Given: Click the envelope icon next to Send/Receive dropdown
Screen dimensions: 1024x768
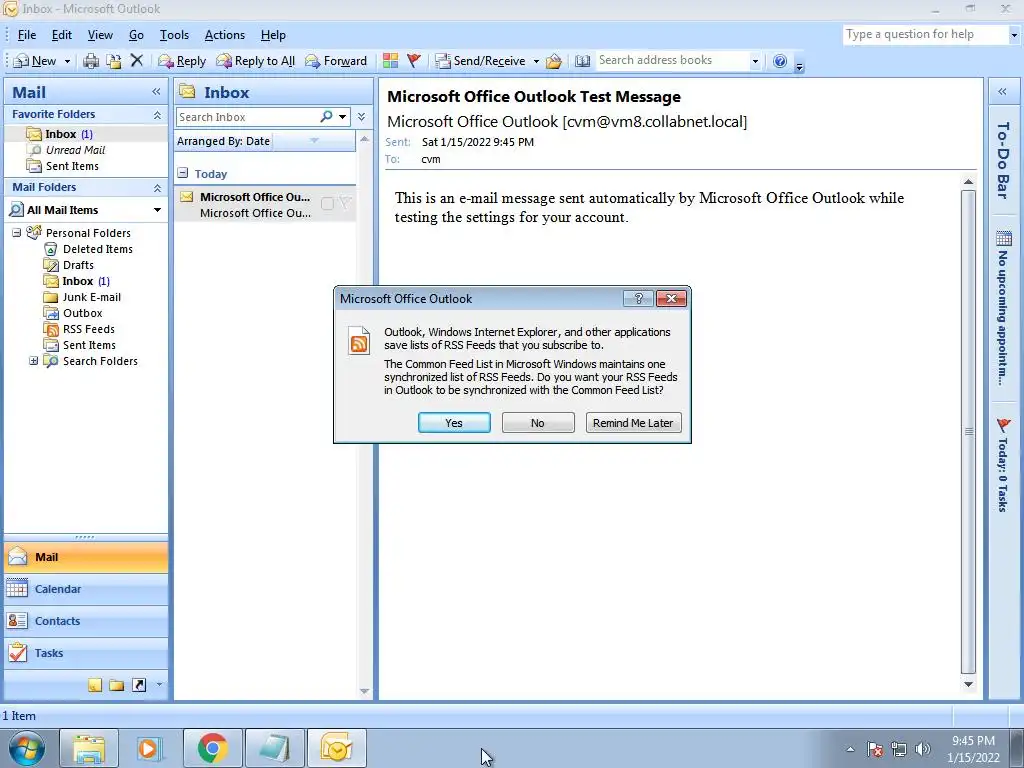Looking at the screenshot, I should (554, 61).
